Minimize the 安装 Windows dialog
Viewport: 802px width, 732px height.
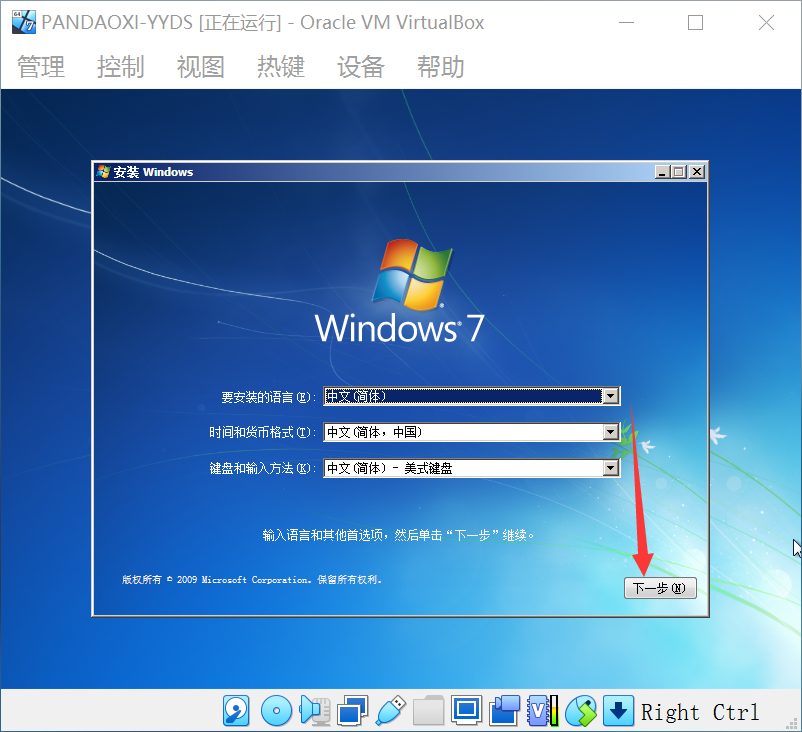[x=663, y=172]
